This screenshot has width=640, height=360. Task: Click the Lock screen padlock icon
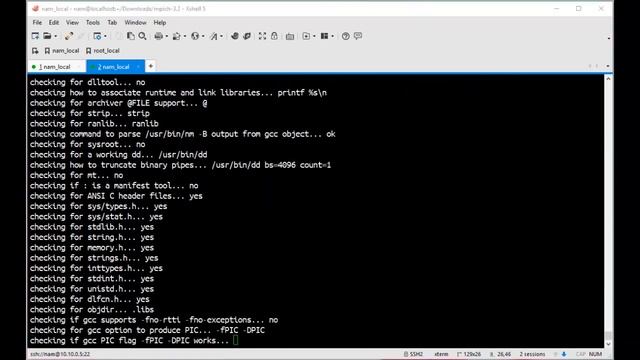274,36
